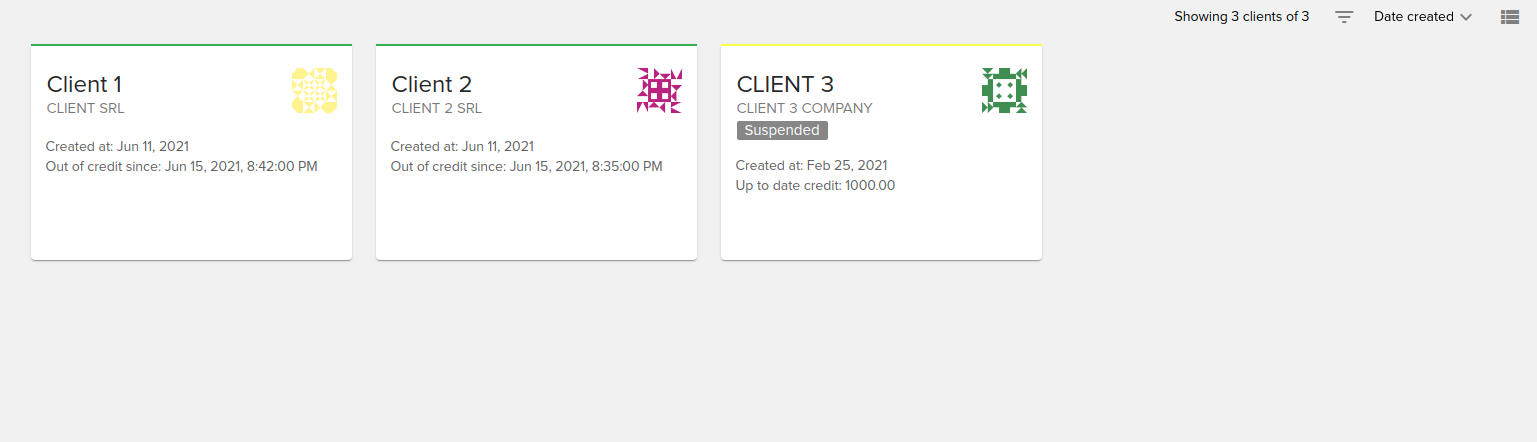The width and height of the screenshot is (1537, 442).
Task: Click CLIENT 3 green avatar icon
Action: click(x=1004, y=90)
